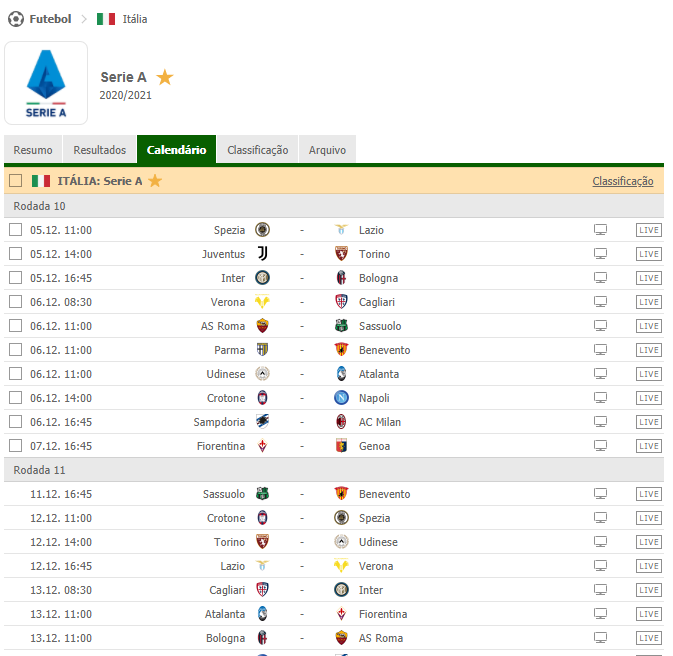Check the Udinese - Atalanta match checkbox
Screen dimensions: 673x656
(x=15, y=374)
